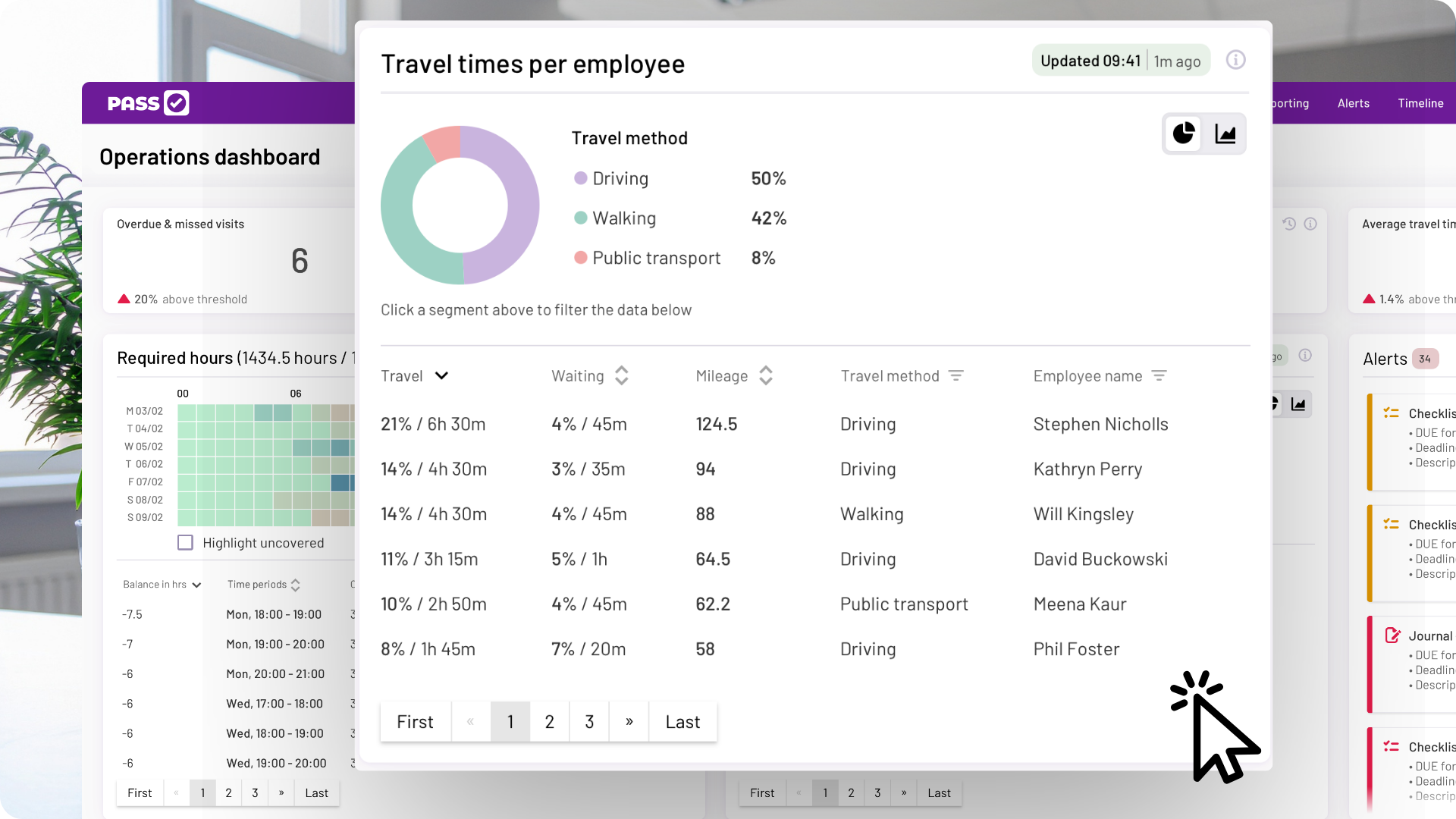This screenshot has height=819, width=1456.
Task: Click the PASS logo in header
Action: point(148,103)
